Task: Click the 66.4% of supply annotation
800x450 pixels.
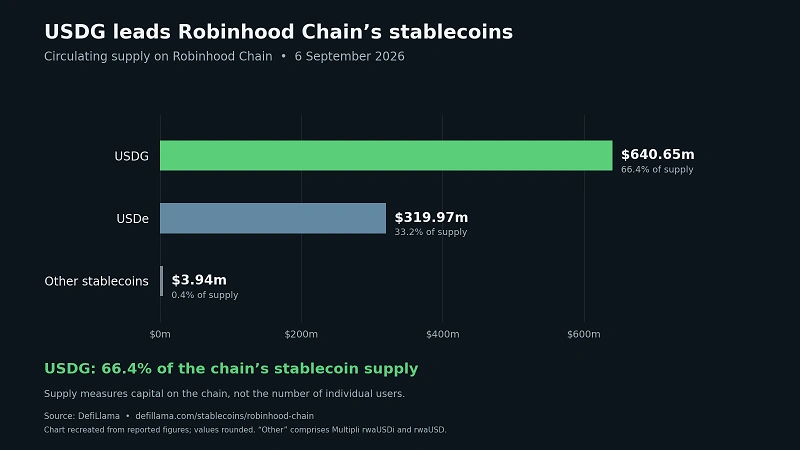Action: 657,169
